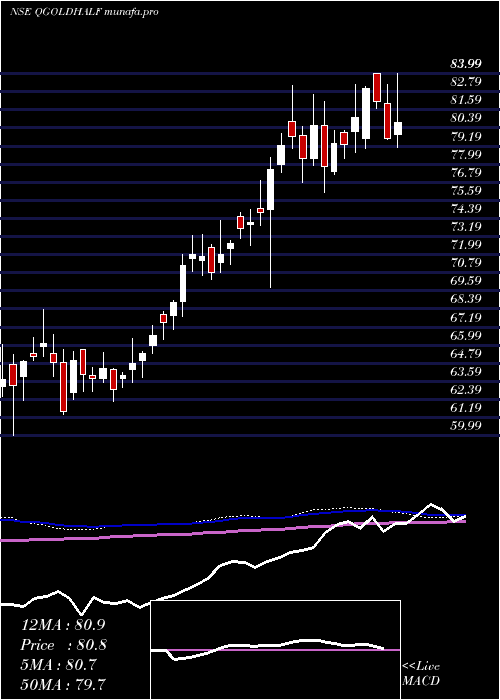Select the 68.39 price axis label
Image resolution: width=500 pixels, height=700 pixels.
(x=466, y=299)
